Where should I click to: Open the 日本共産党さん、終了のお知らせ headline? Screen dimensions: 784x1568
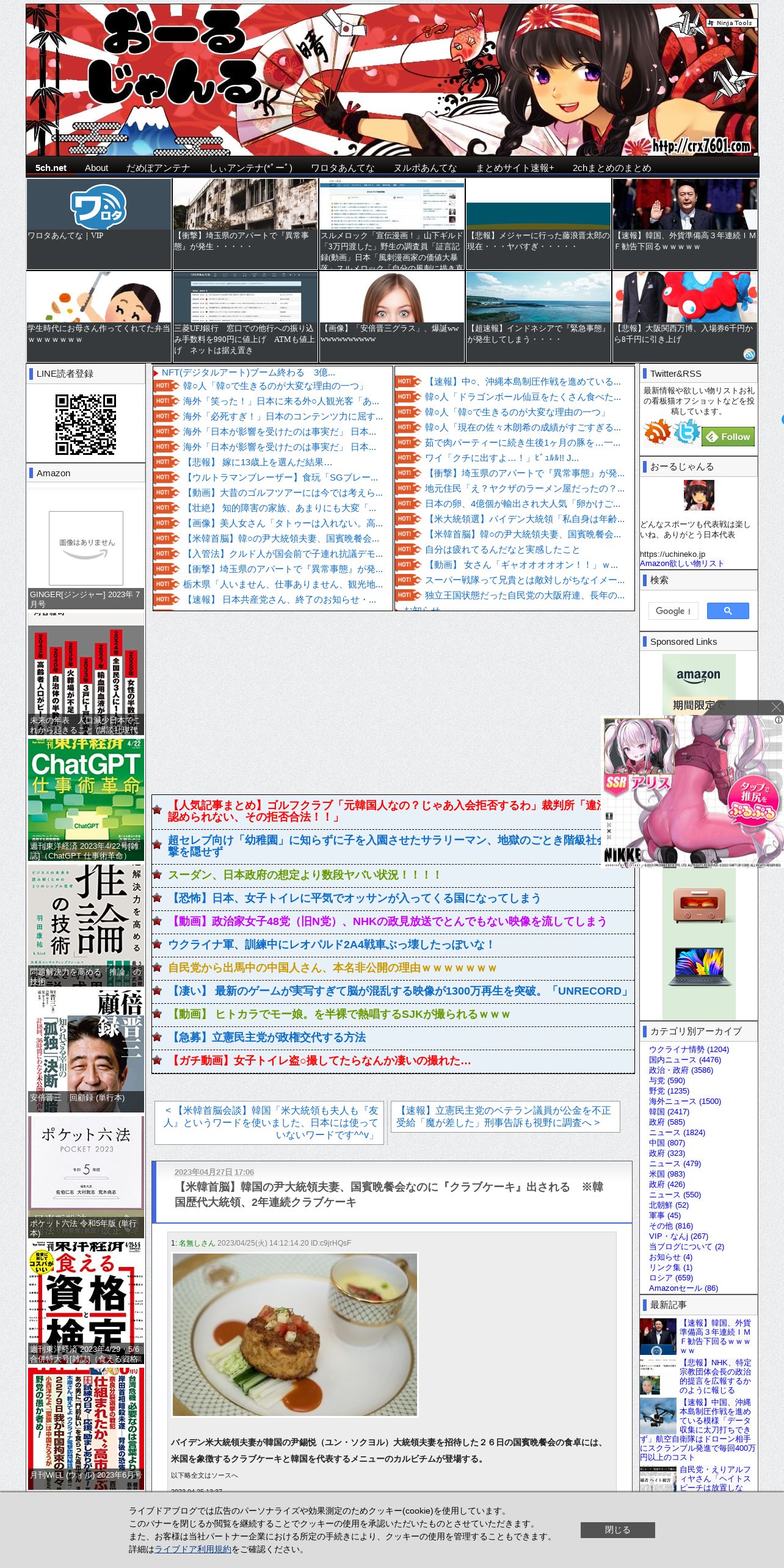point(280,600)
